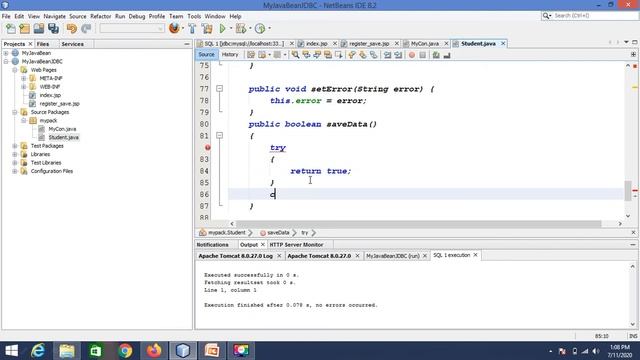The image size is (640, 360).
Task: Open File Explorer from the taskbar
Action: click(x=67, y=351)
